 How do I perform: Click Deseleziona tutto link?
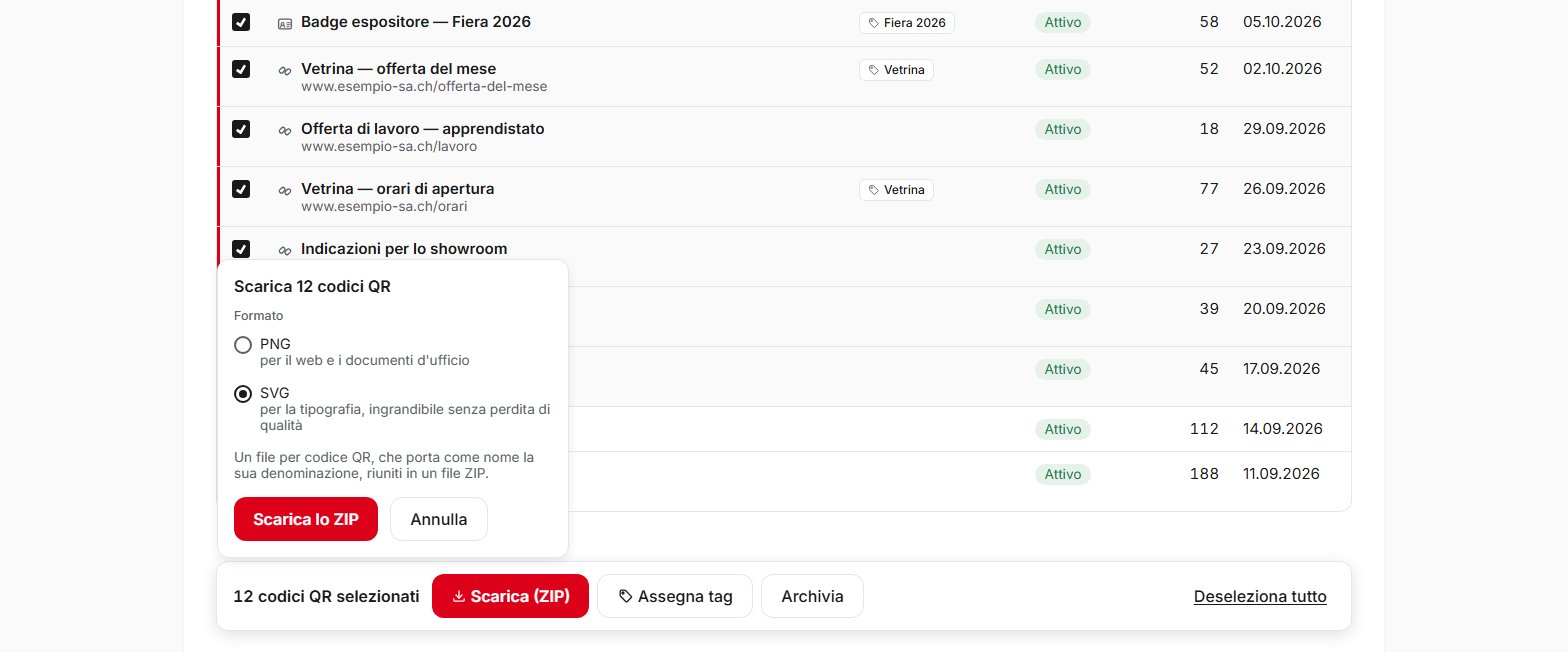tap(1260, 596)
